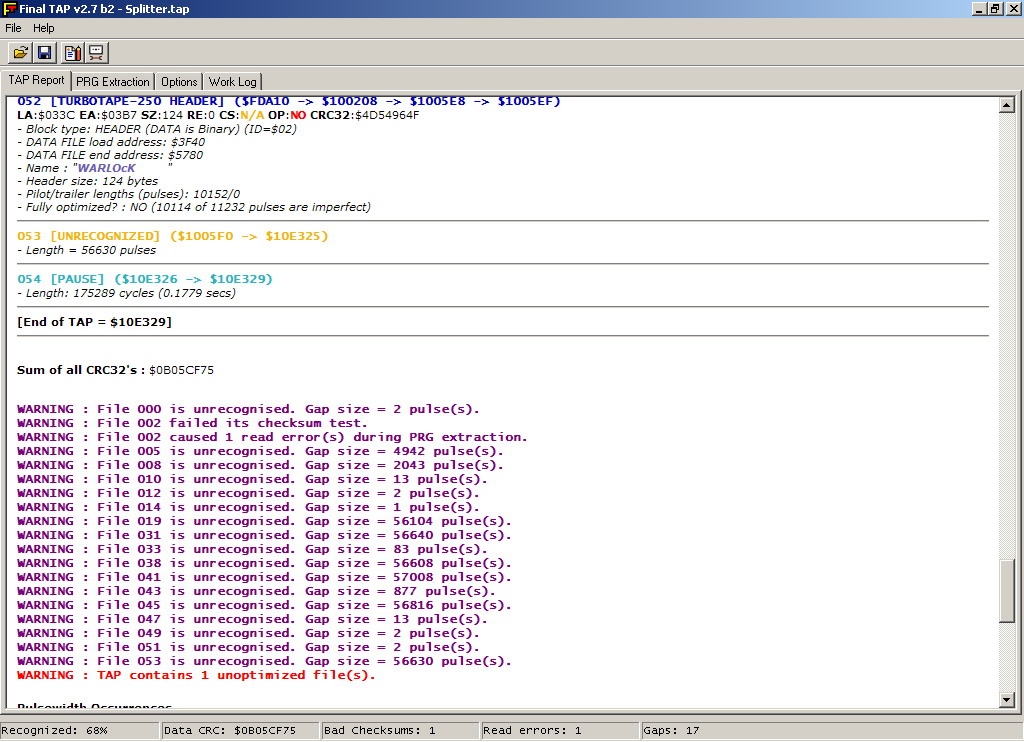Image resolution: width=1024 pixels, height=742 pixels.
Task: Click the floppy disk save icon
Action: 45,53
